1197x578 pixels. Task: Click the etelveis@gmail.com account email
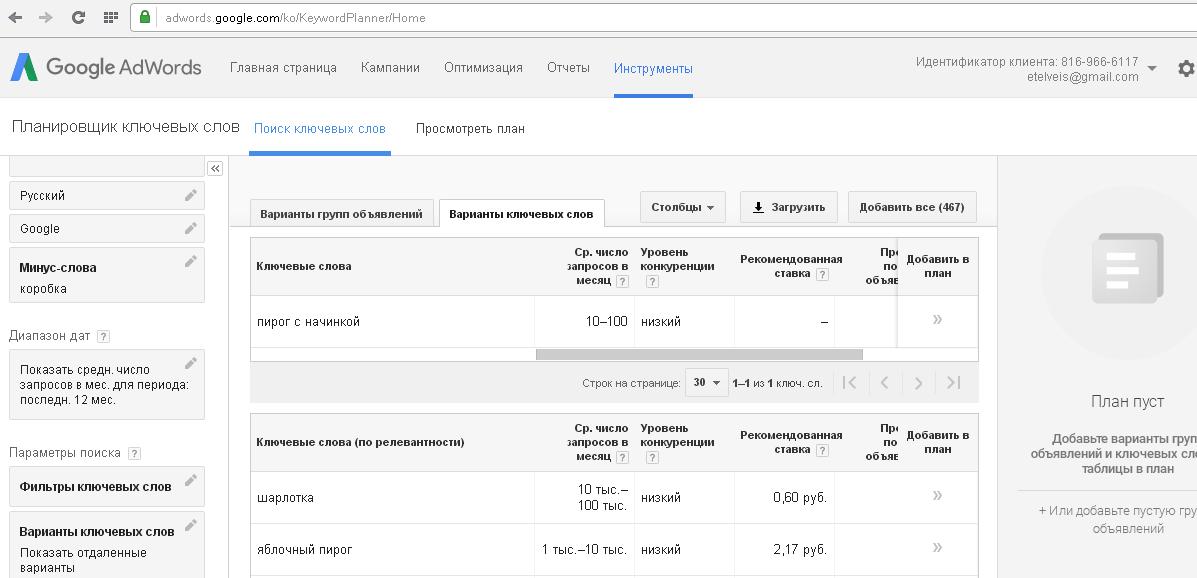click(1082, 76)
